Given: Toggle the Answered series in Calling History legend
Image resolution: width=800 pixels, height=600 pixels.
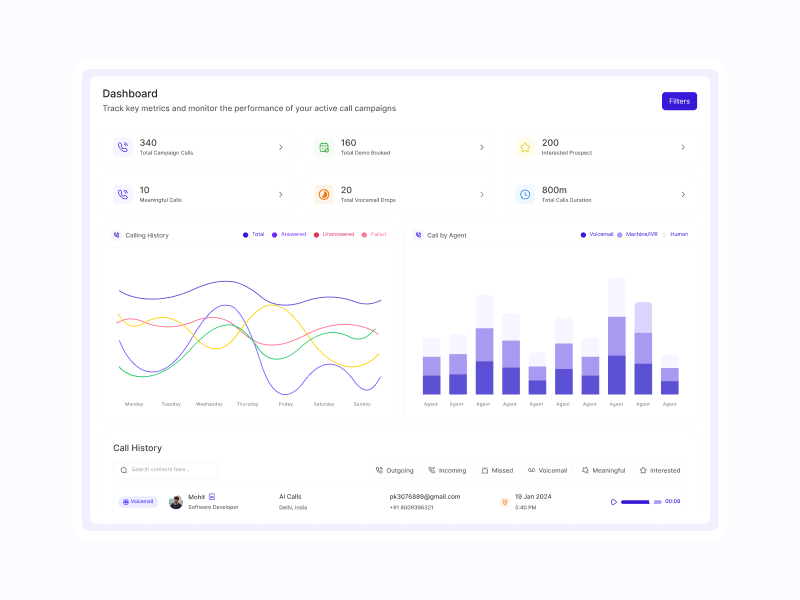Looking at the screenshot, I should [288, 234].
